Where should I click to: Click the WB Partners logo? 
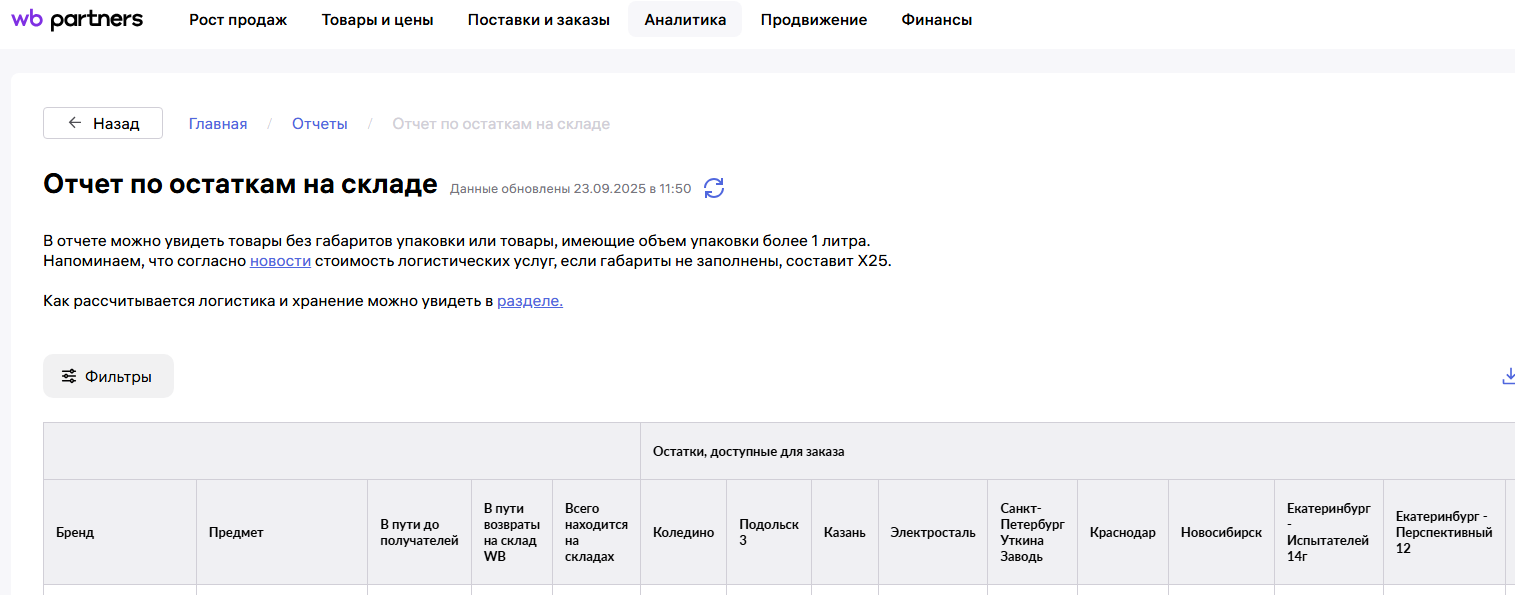pos(77,20)
